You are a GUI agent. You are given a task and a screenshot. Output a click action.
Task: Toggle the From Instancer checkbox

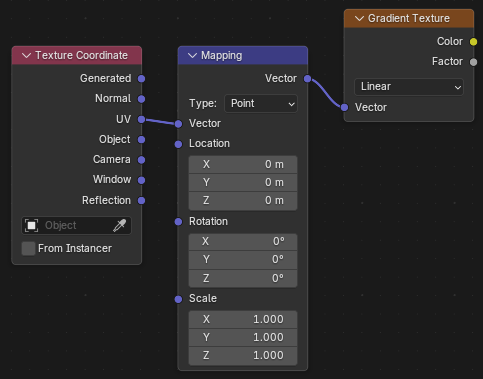(x=28, y=249)
